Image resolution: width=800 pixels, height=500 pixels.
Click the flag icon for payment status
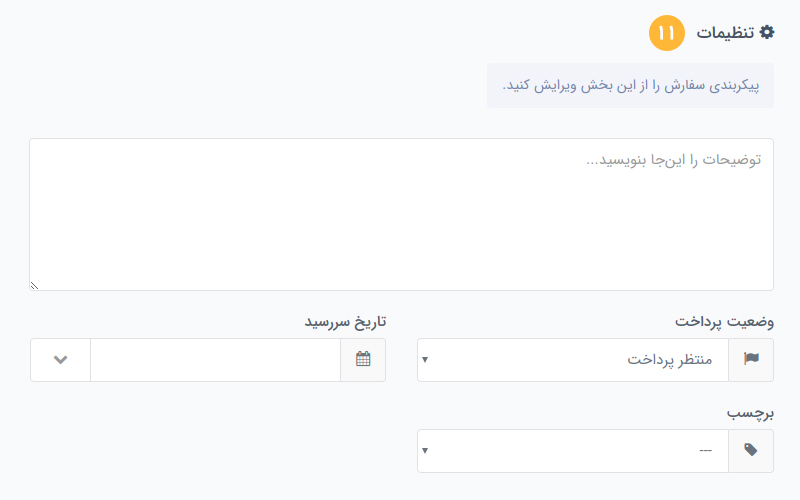point(751,360)
